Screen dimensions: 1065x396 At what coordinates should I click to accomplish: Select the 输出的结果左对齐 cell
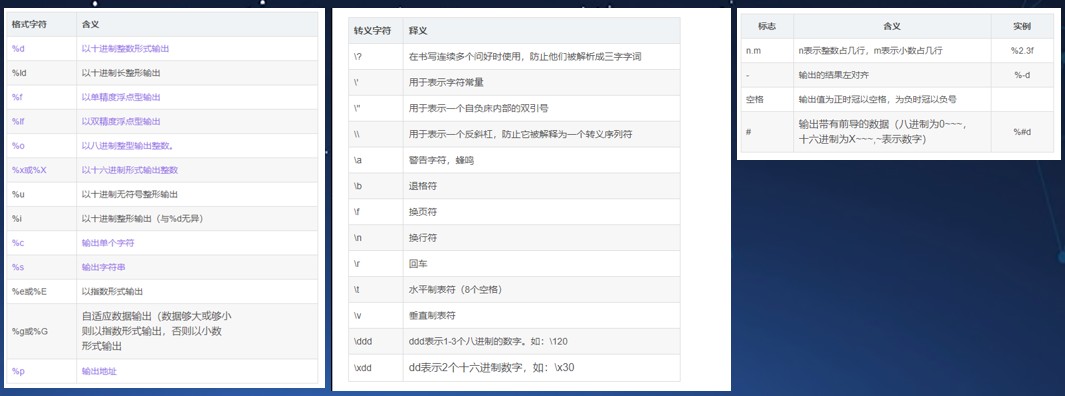(x=892, y=75)
